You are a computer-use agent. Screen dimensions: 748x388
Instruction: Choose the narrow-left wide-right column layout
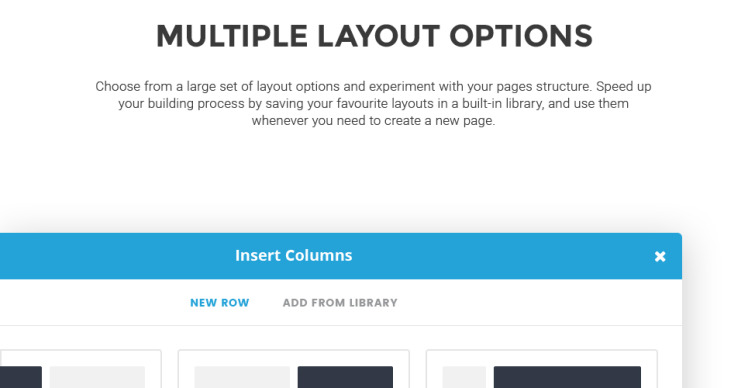coord(541,369)
